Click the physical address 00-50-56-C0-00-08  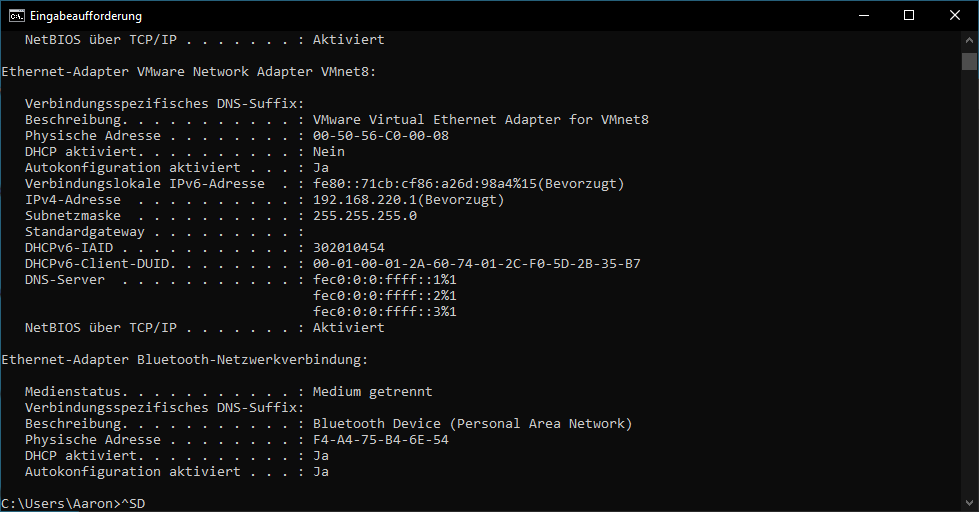point(381,135)
